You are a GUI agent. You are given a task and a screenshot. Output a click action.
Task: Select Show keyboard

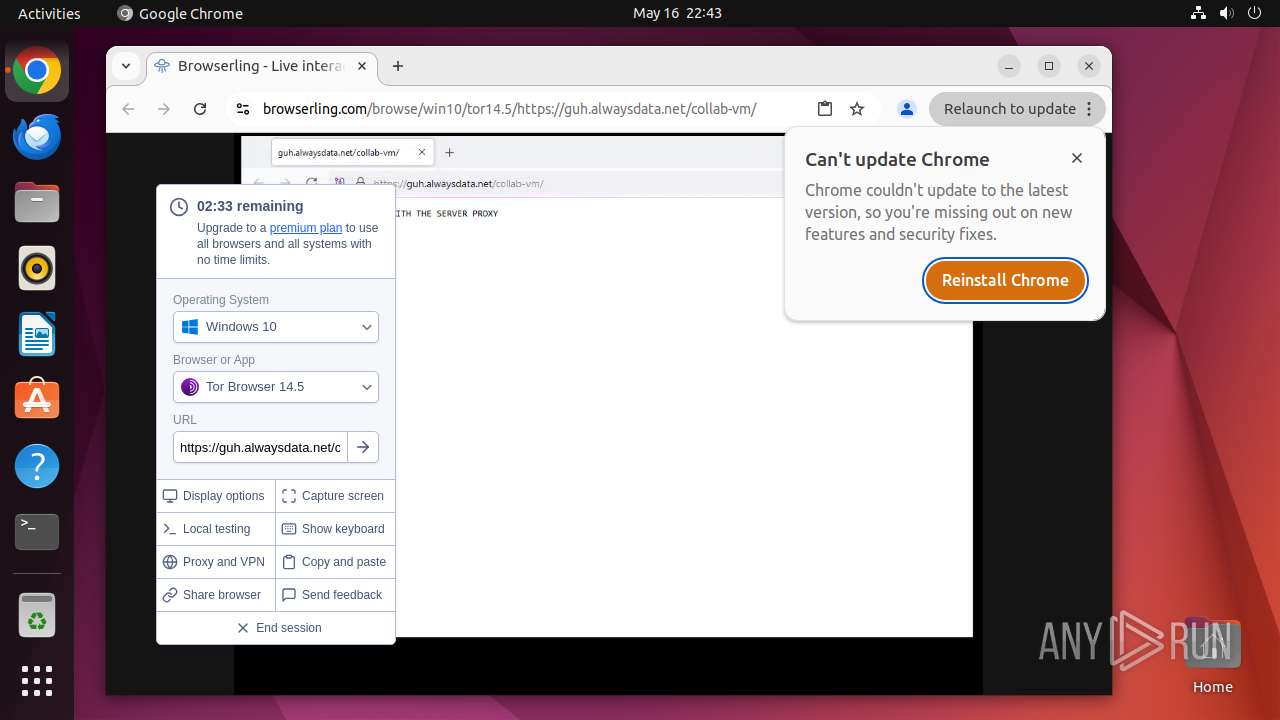tap(335, 529)
